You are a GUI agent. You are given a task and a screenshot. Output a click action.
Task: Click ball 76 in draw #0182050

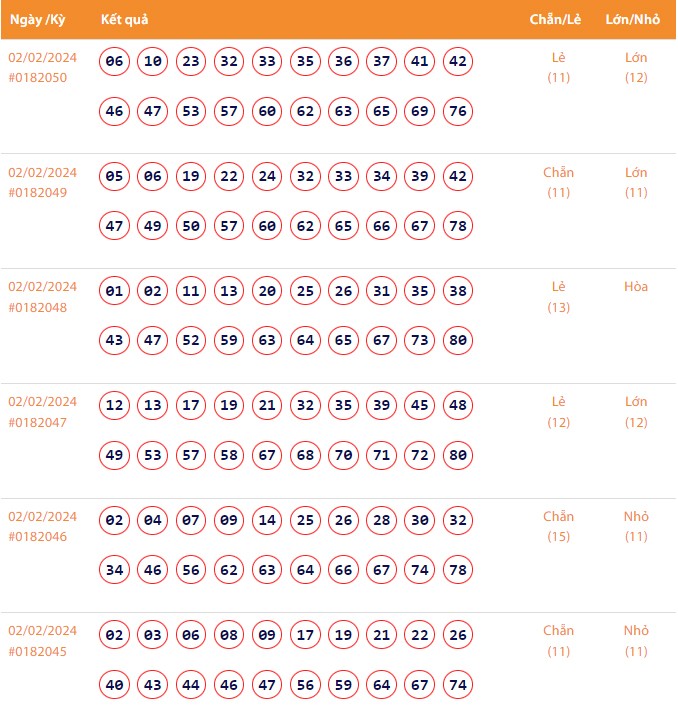click(458, 111)
